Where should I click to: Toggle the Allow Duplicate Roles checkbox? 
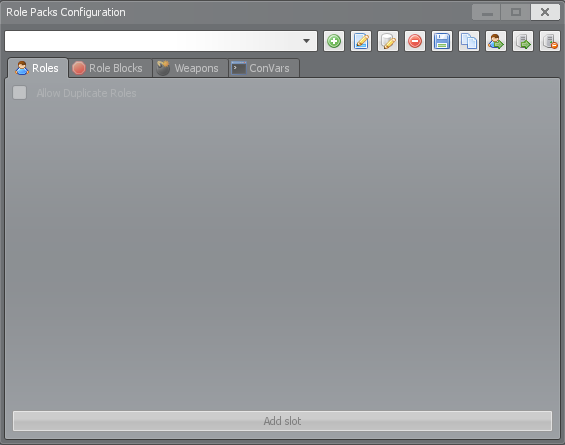(x=19, y=93)
